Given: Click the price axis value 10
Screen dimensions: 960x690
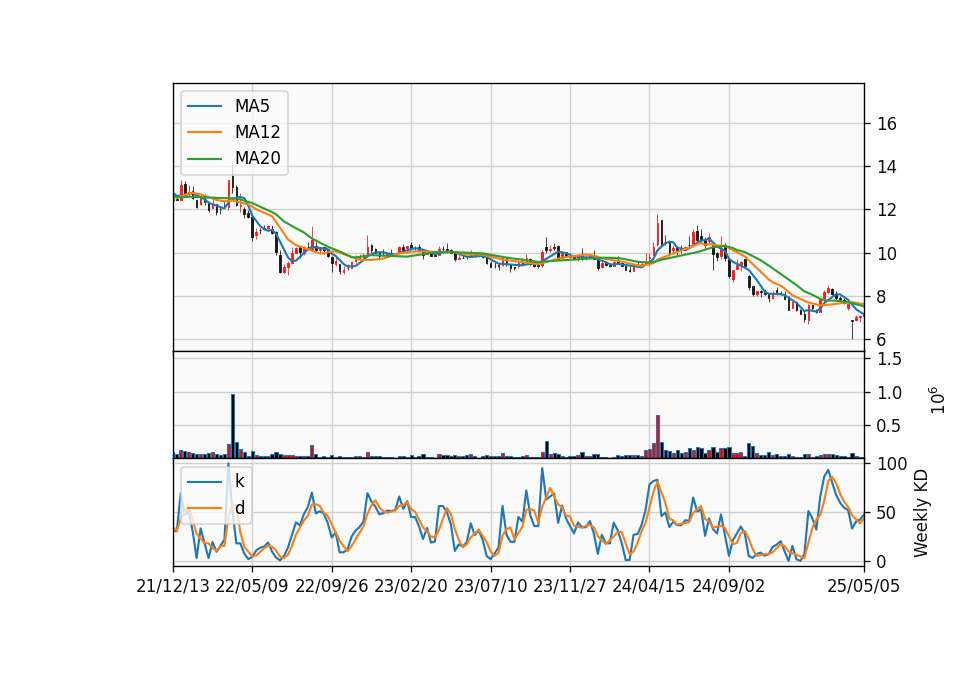Looking at the screenshot, I should point(887,253).
